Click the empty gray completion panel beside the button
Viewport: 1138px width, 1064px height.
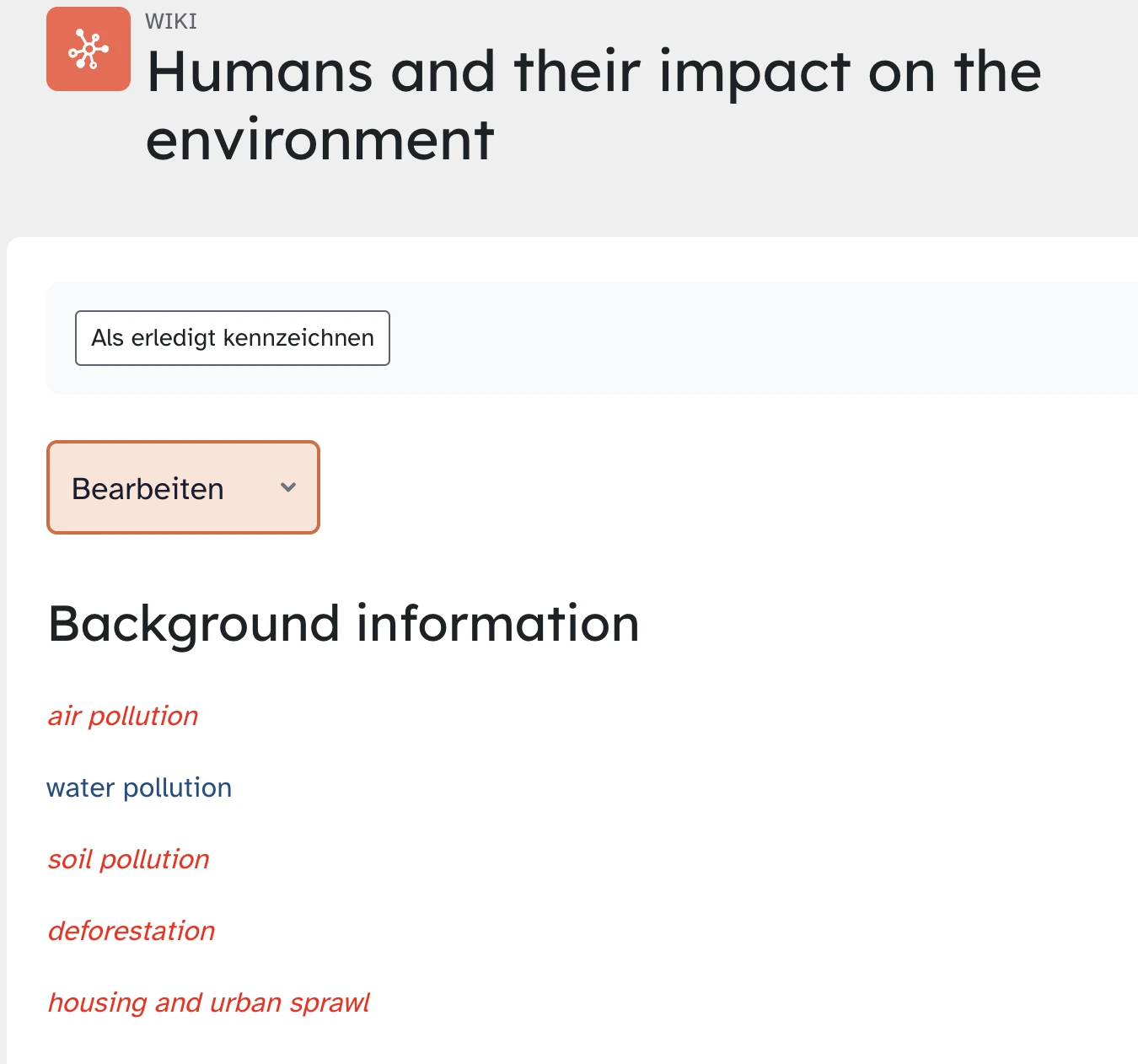tap(759, 338)
